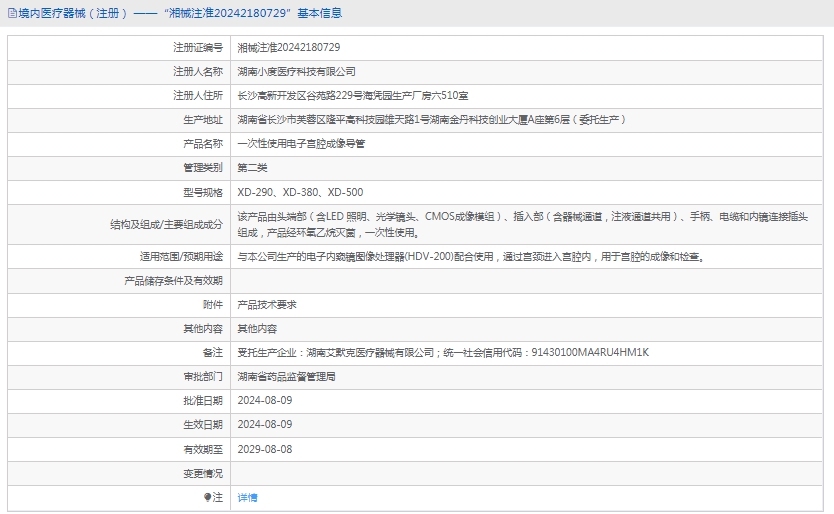This screenshot has height=514, width=834.
Task: Click 产品技术要求 in the 附件 row
Action: pyautogui.click(x=266, y=304)
